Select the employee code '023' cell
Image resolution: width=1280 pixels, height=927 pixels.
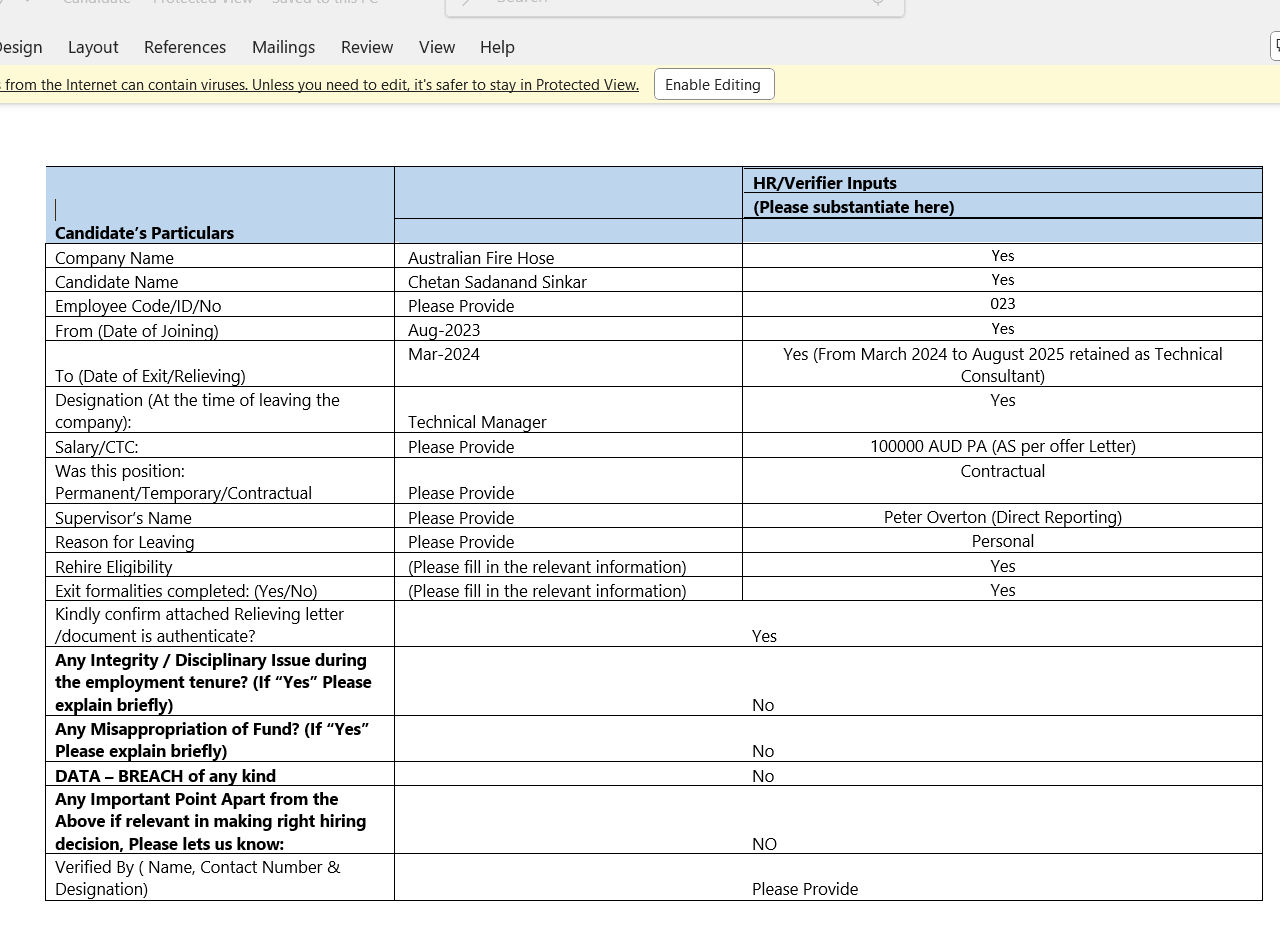1002,304
